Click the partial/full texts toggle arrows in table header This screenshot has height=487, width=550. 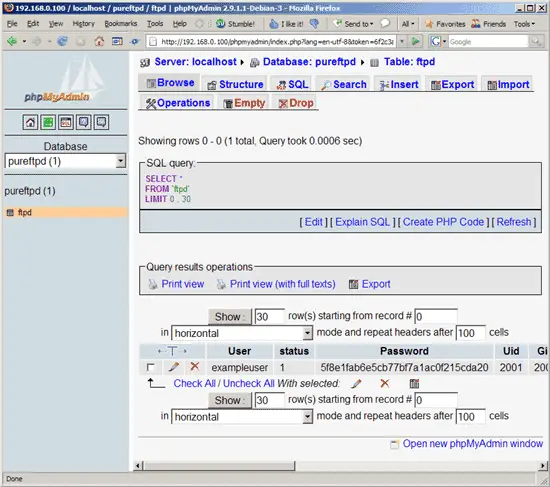(x=172, y=351)
